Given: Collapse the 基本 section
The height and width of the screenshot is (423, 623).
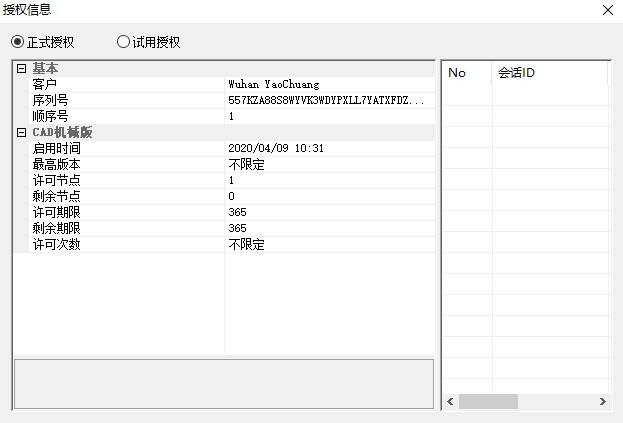Looking at the screenshot, I should (21, 68).
